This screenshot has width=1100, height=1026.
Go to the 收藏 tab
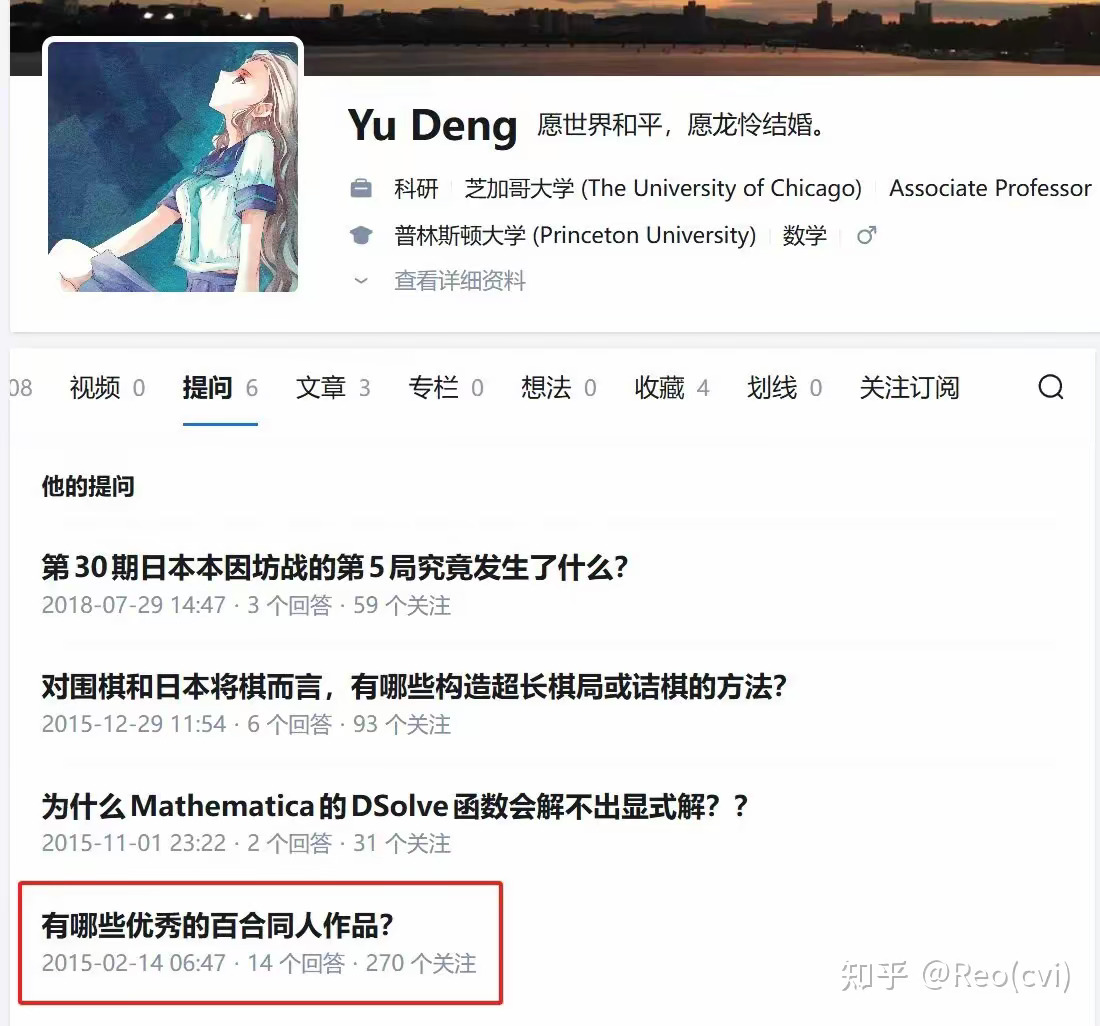coord(671,388)
